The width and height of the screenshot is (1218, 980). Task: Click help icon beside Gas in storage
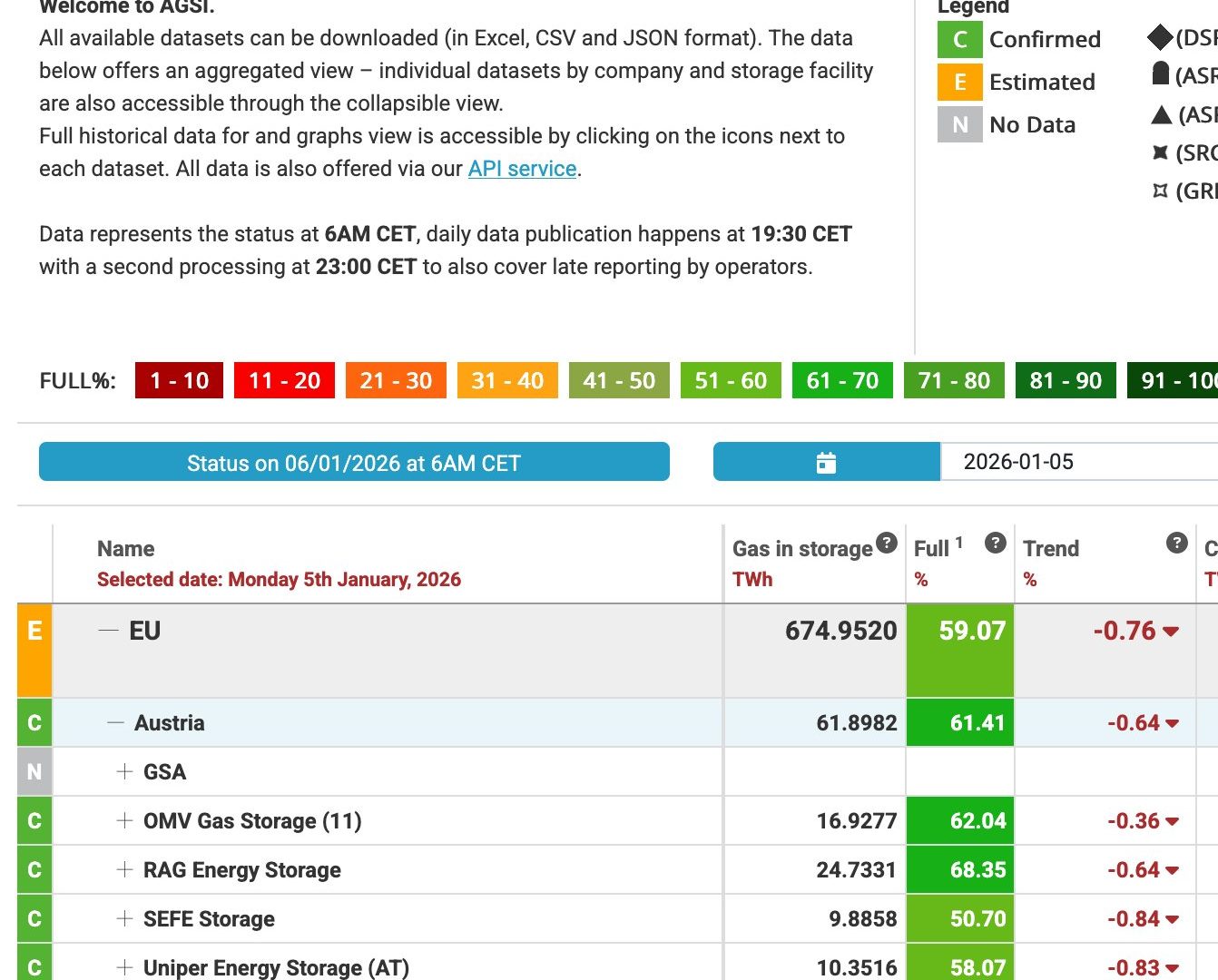click(887, 543)
